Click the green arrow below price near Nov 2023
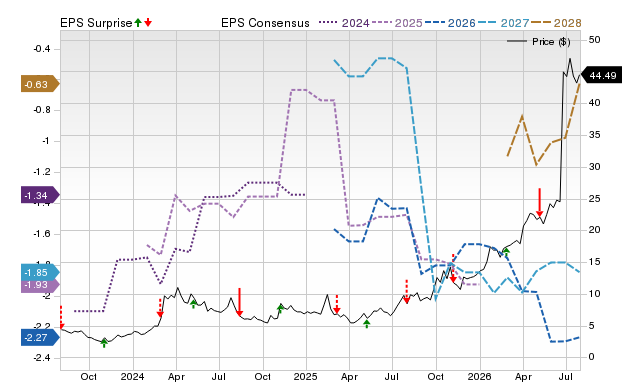Screen dimensions: 640x382 click(104, 343)
